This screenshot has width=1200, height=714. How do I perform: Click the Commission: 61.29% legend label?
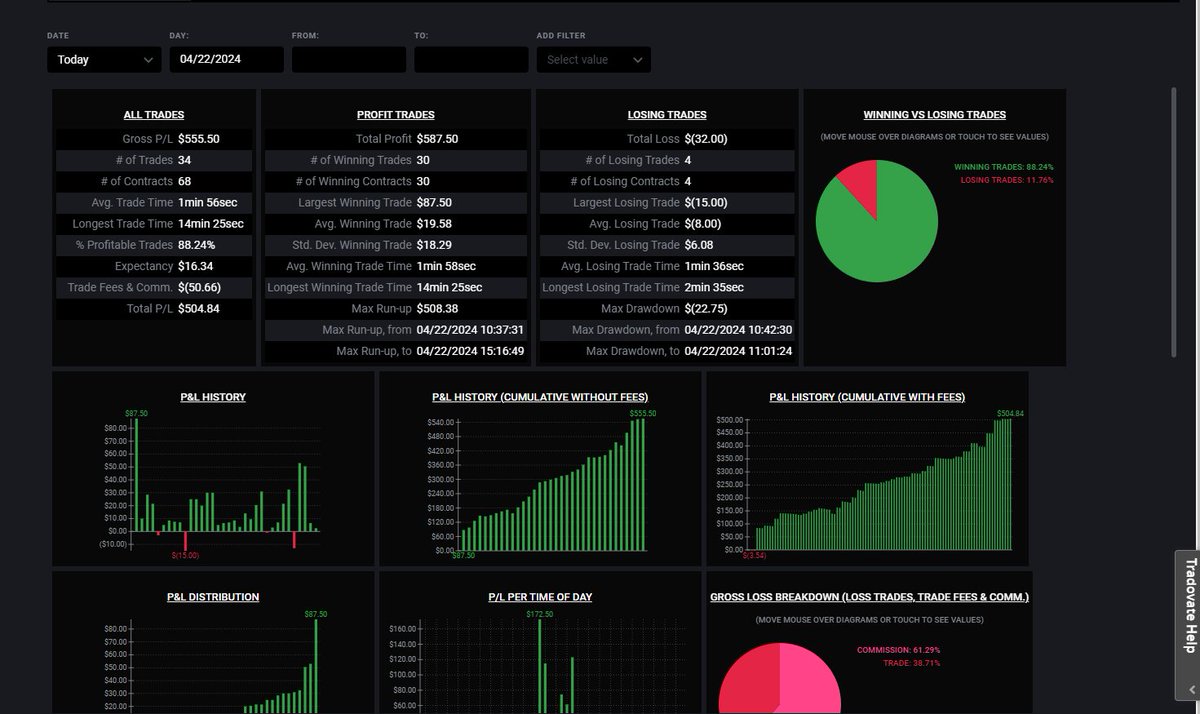pyautogui.click(x=899, y=650)
